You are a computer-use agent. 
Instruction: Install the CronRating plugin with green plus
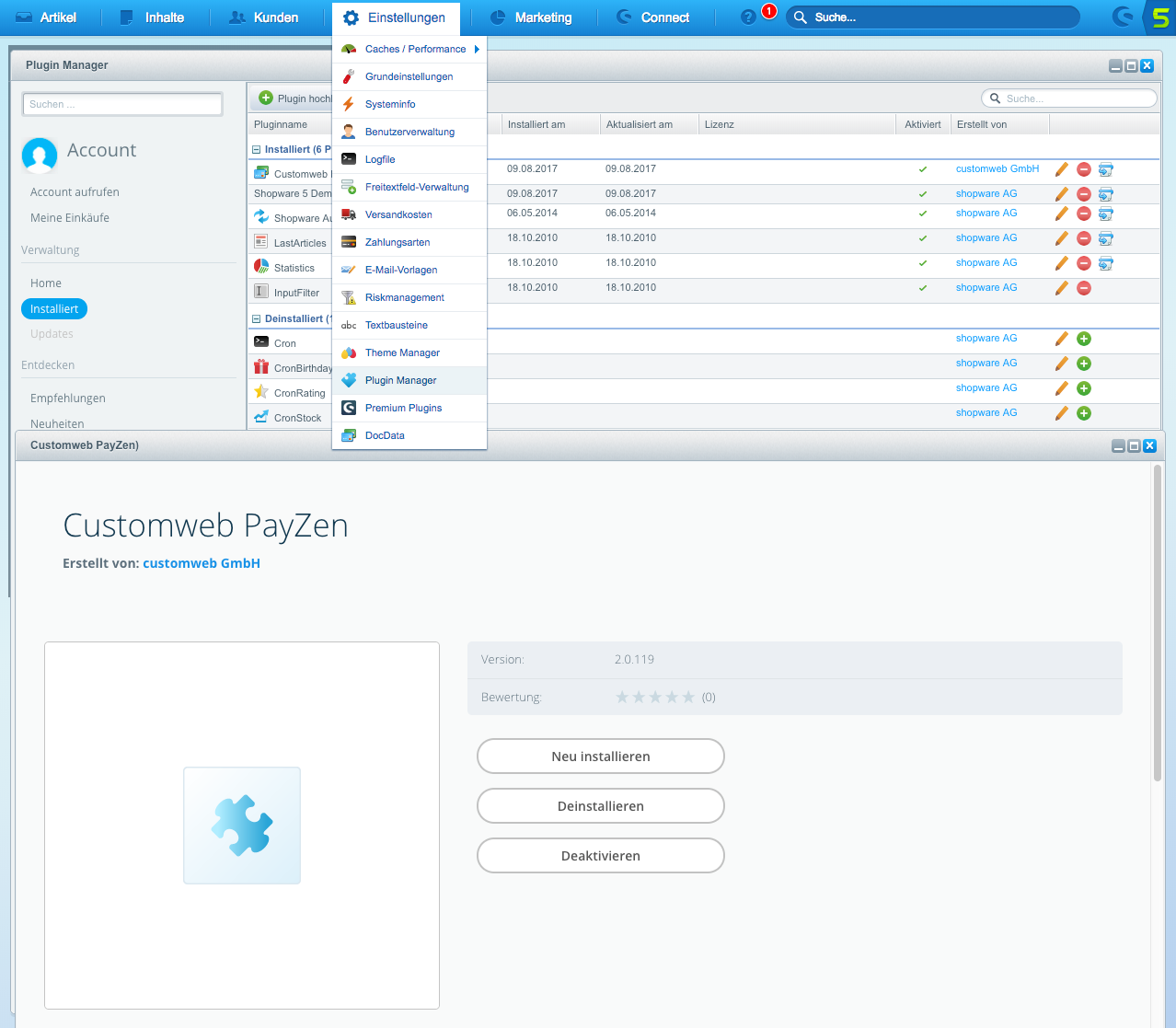tap(1084, 388)
